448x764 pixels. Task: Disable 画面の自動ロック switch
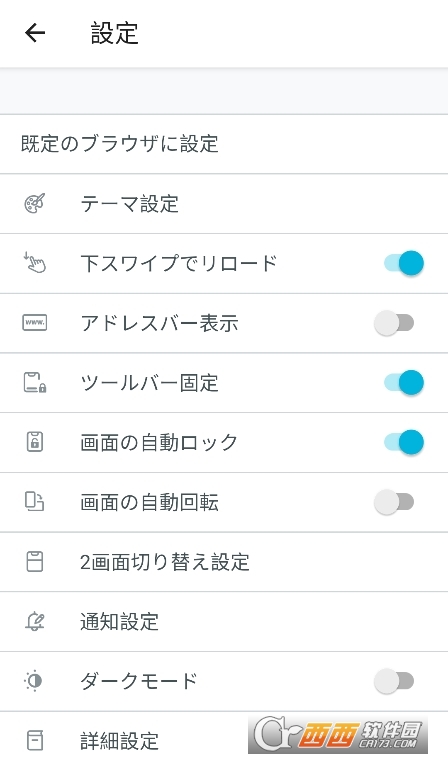[404, 442]
